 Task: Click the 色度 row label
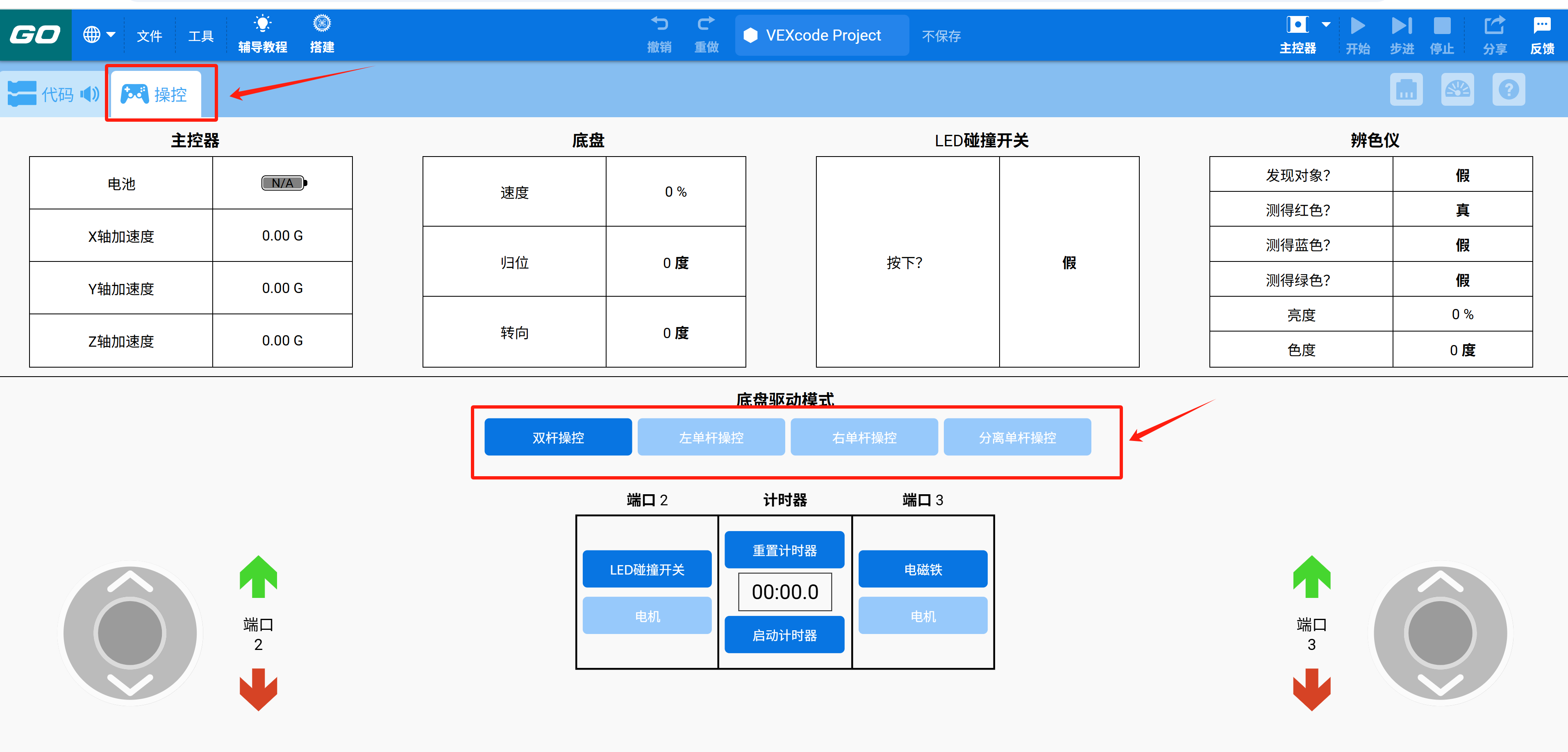pos(1301,350)
